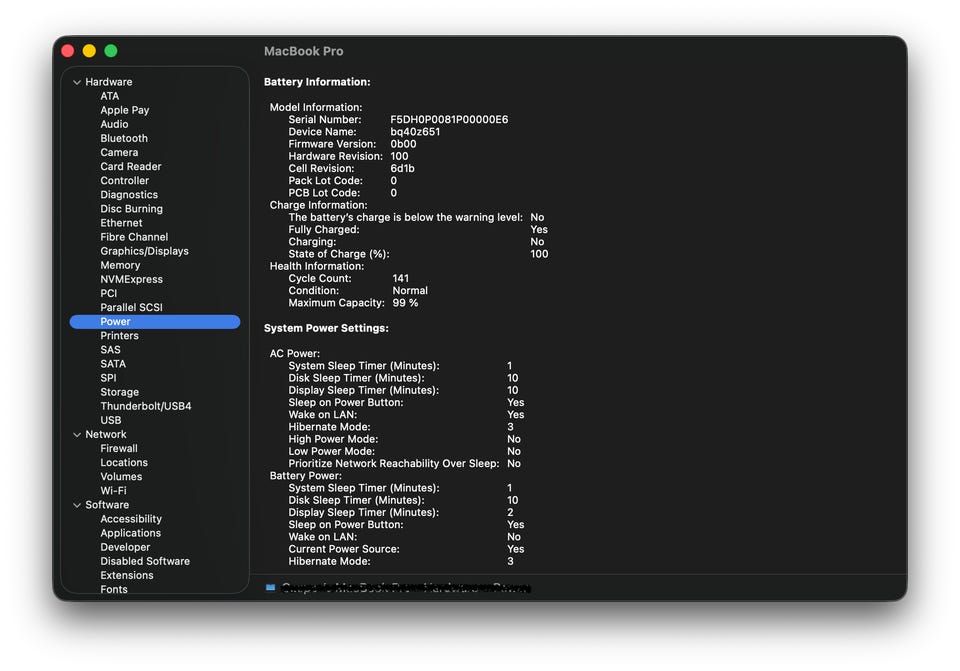Image resolution: width=960 pixels, height=671 pixels.
Task: Click the computer icon in the path bar
Action: click(x=270, y=588)
